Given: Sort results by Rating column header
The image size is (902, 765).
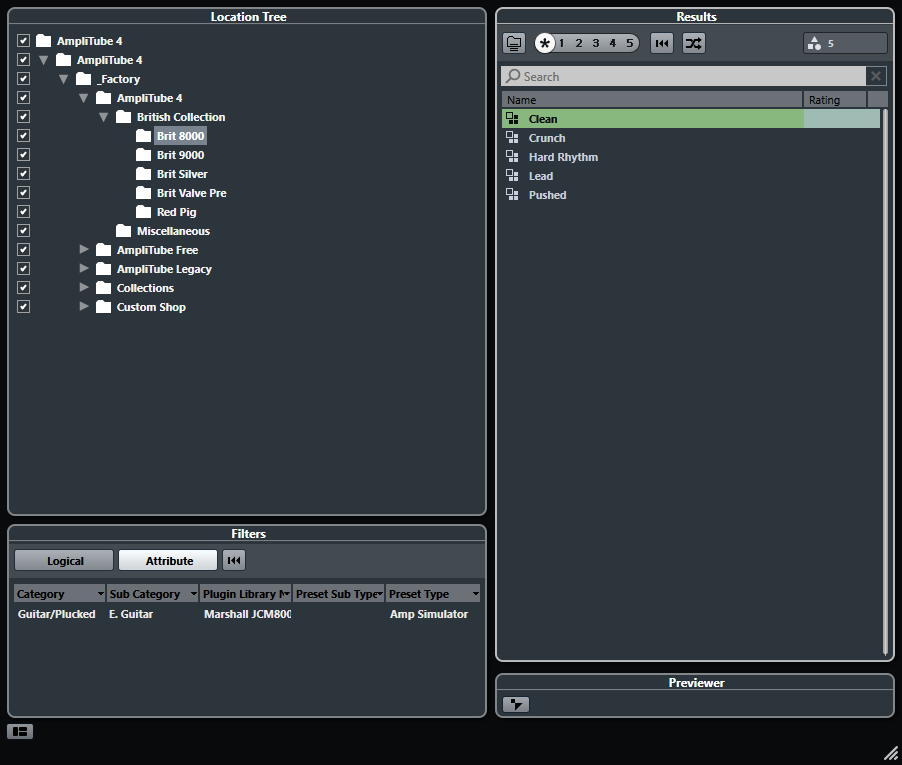Looking at the screenshot, I should (x=835, y=100).
